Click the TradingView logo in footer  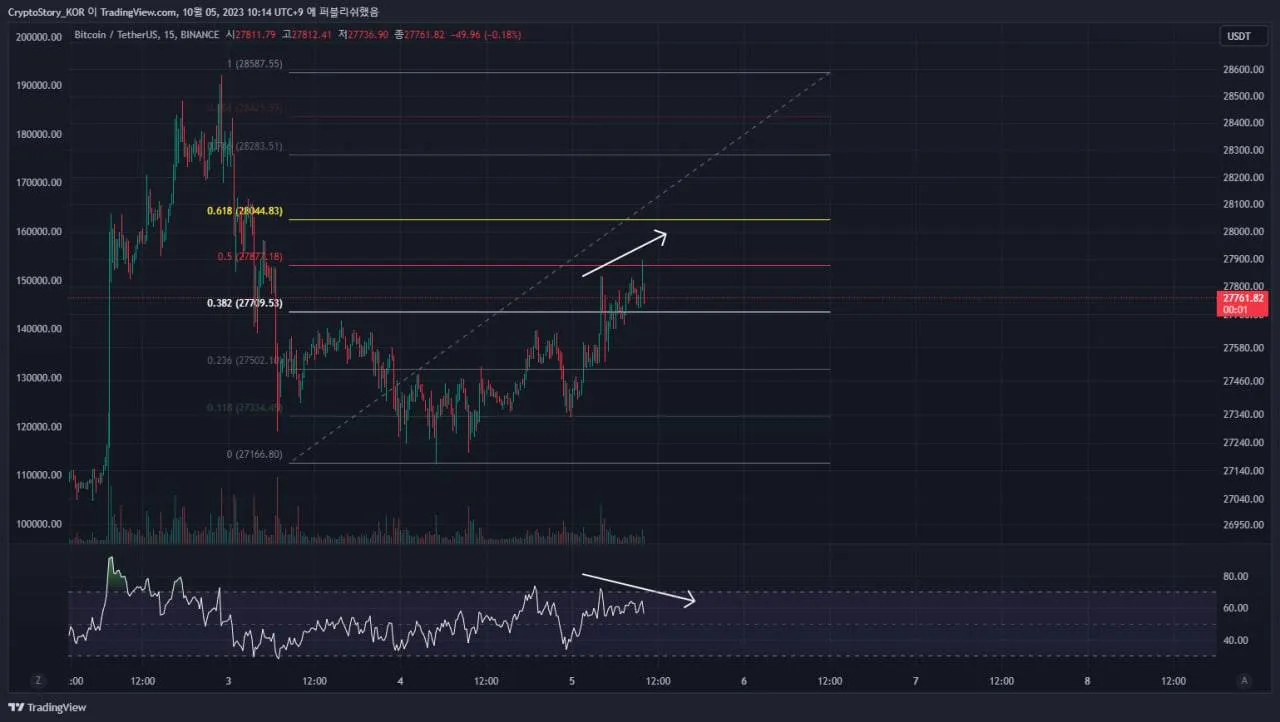pyautogui.click(x=48, y=707)
